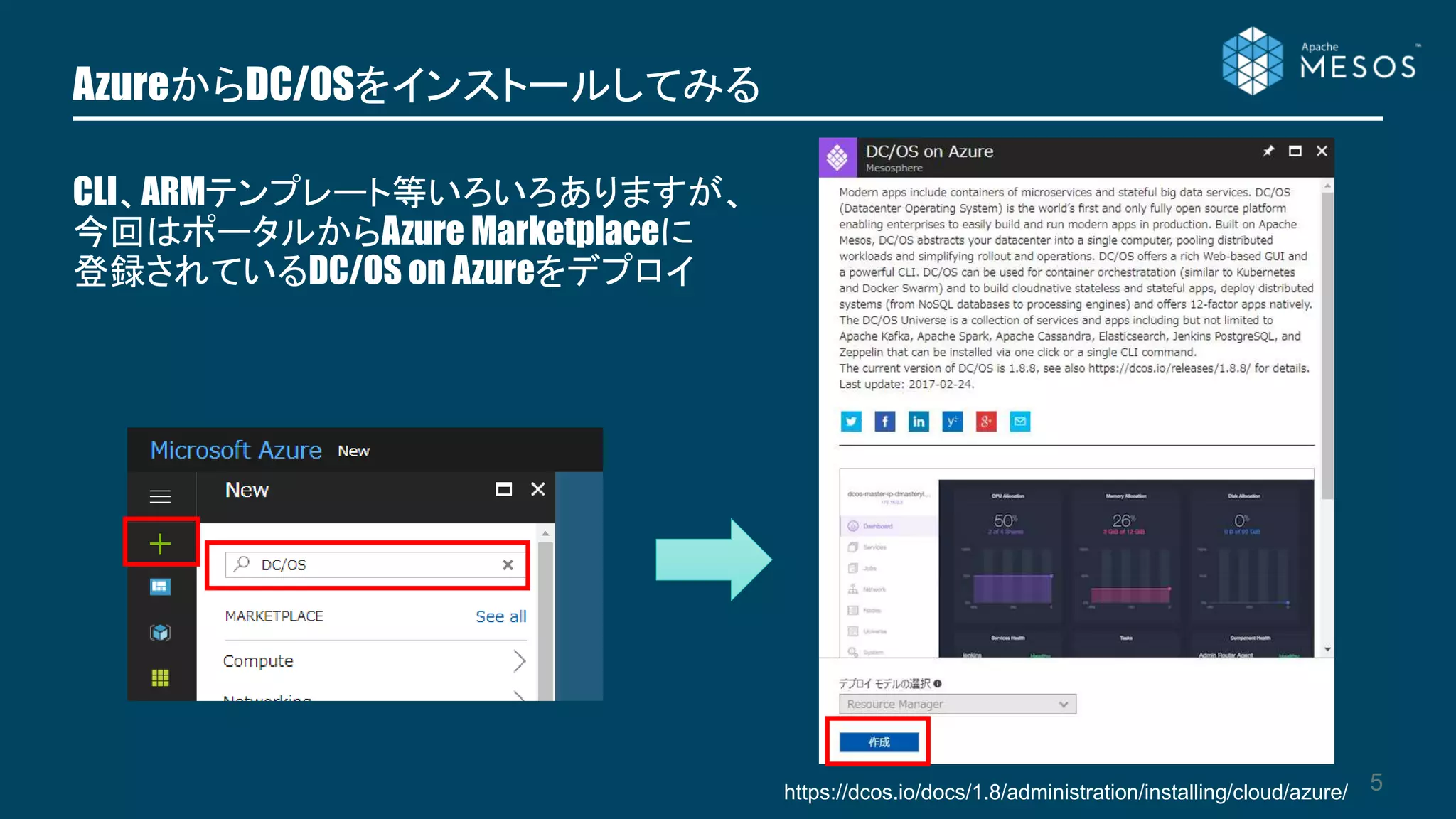The height and width of the screenshot is (819, 1456).
Task: Click the info icon next to deploy model label
Action: (x=938, y=683)
